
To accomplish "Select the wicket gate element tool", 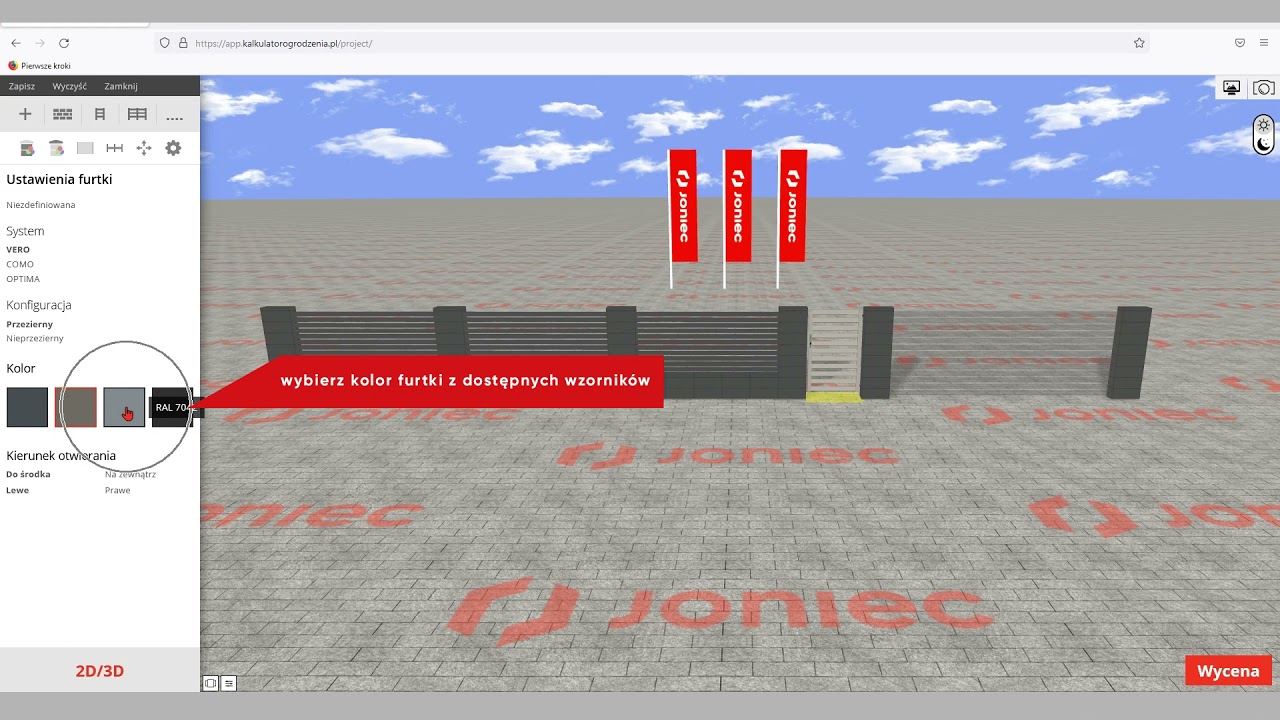I will [x=100, y=115].
